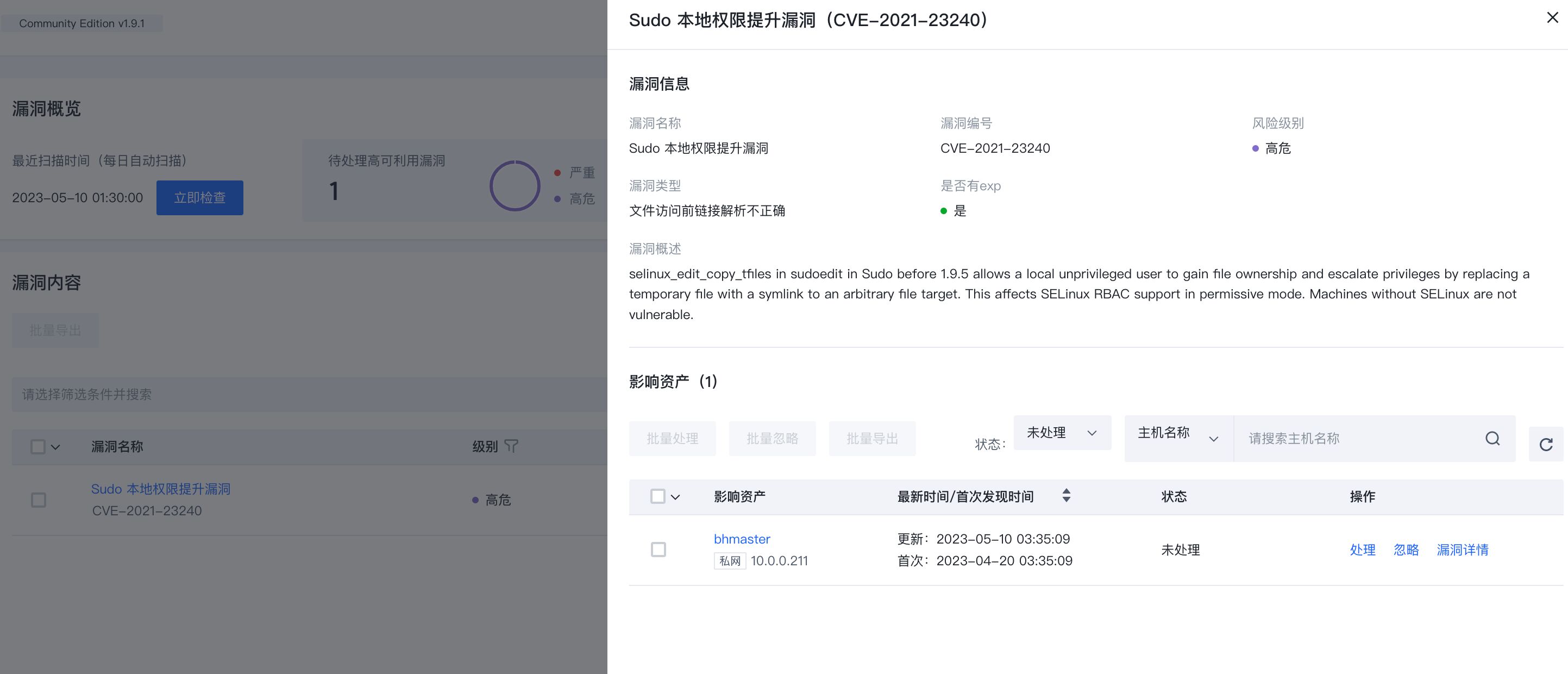The image size is (1568, 674).
Task: Check the bhmaster asset row checkbox
Action: pyautogui.click(x=658, y=549)
